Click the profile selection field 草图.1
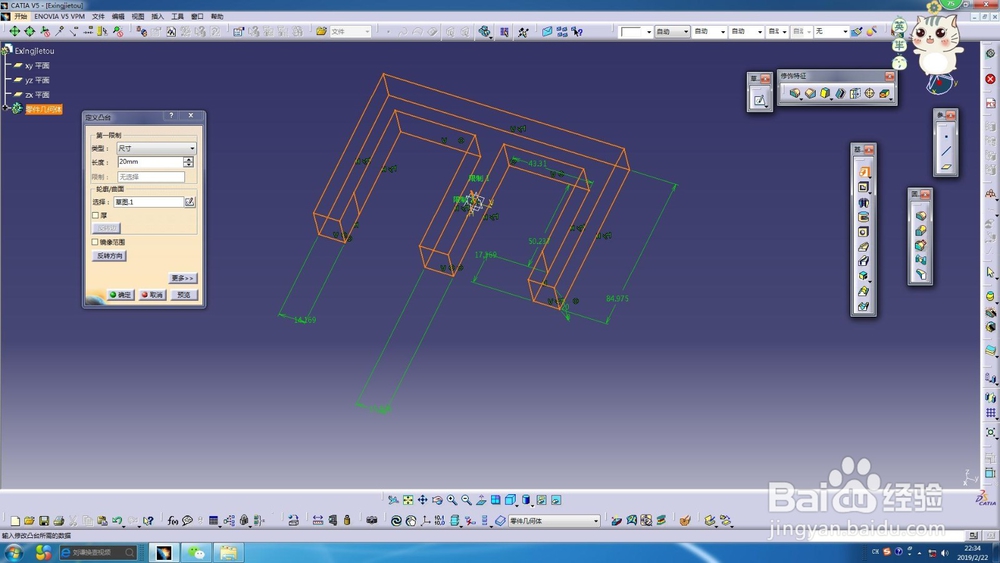The image size is (1000, 563). [149, 201]
